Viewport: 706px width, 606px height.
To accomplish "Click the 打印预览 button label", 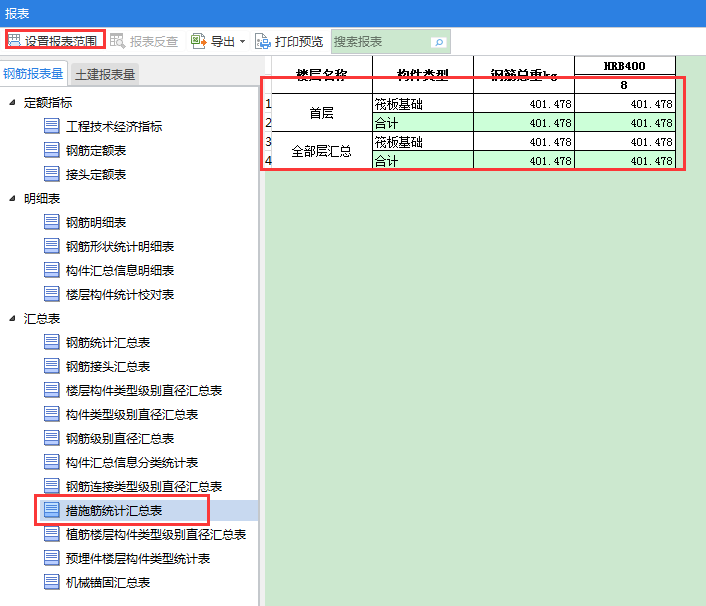I will [x=299, y=41].
